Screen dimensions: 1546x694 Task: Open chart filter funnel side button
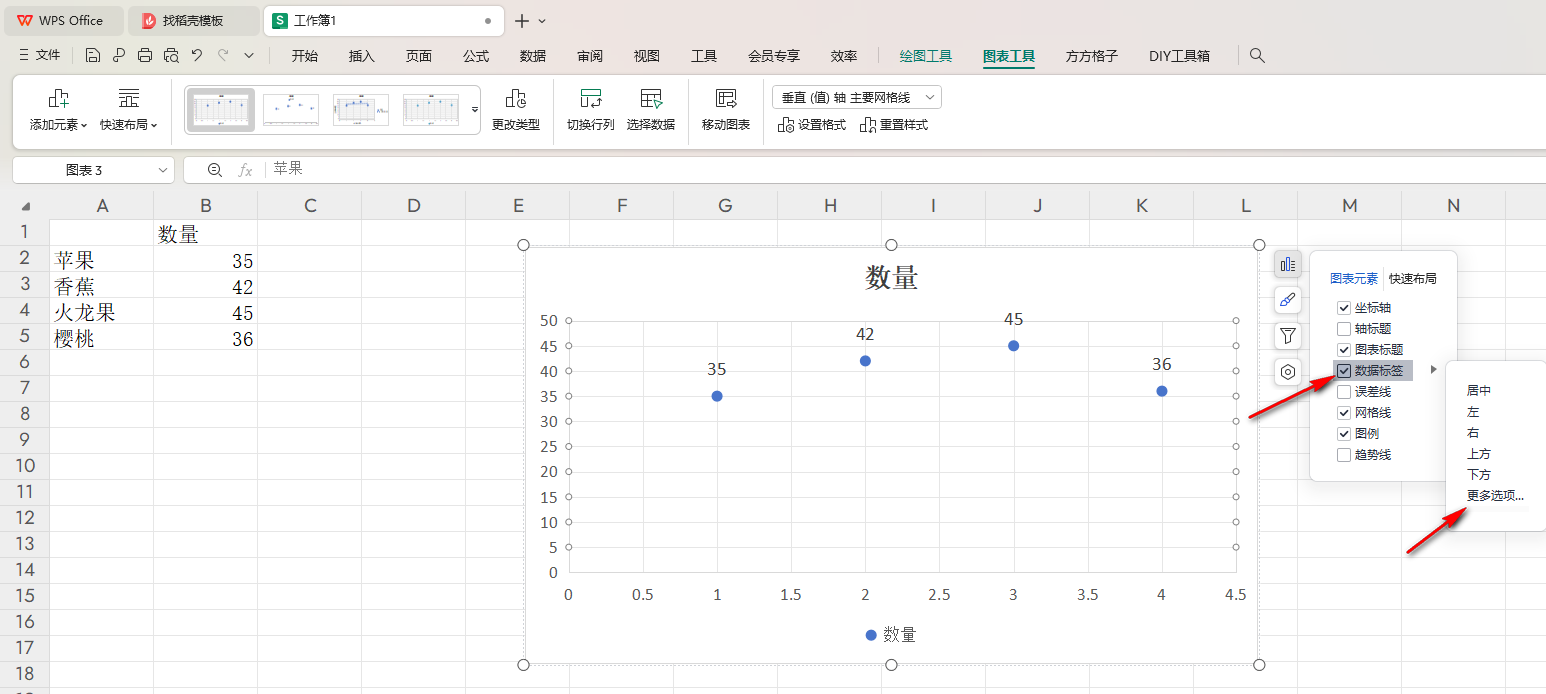(1288, 336)
